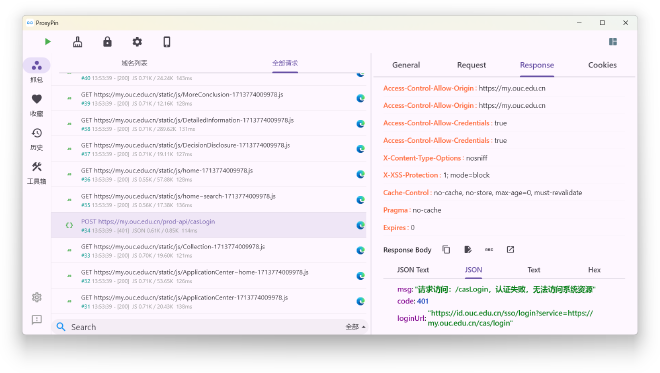Open response body in new window
Image resolution: width=660 pixels, height=373 pixels.
510,250
